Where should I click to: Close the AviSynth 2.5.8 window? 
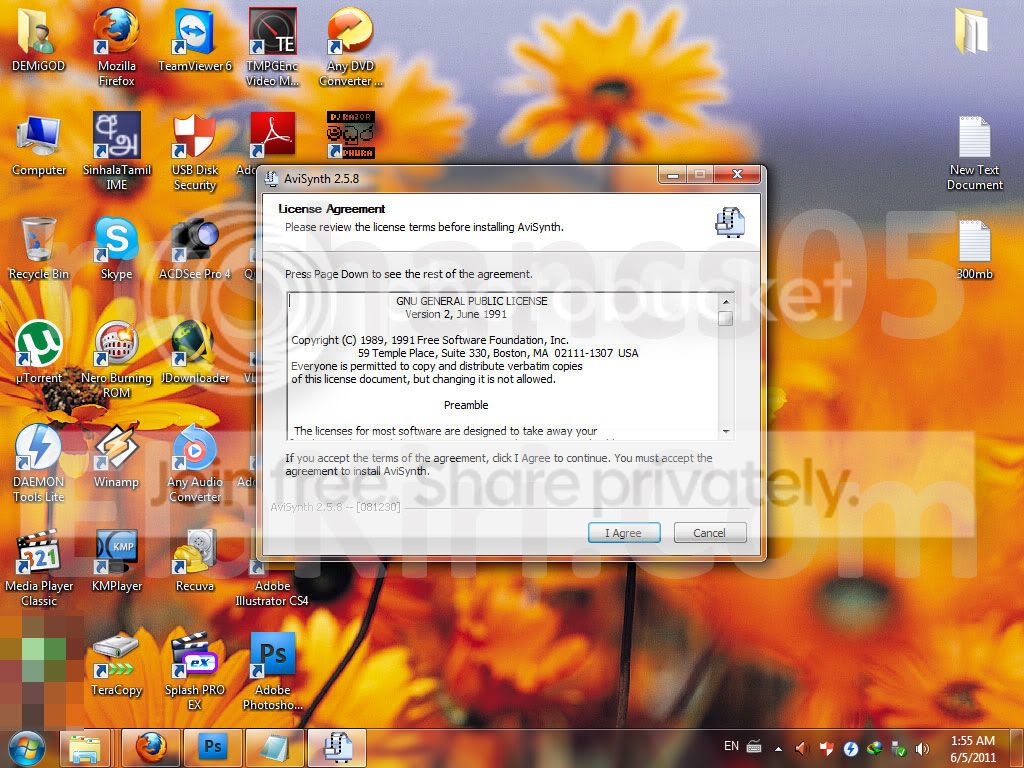(x=737, y=174)
